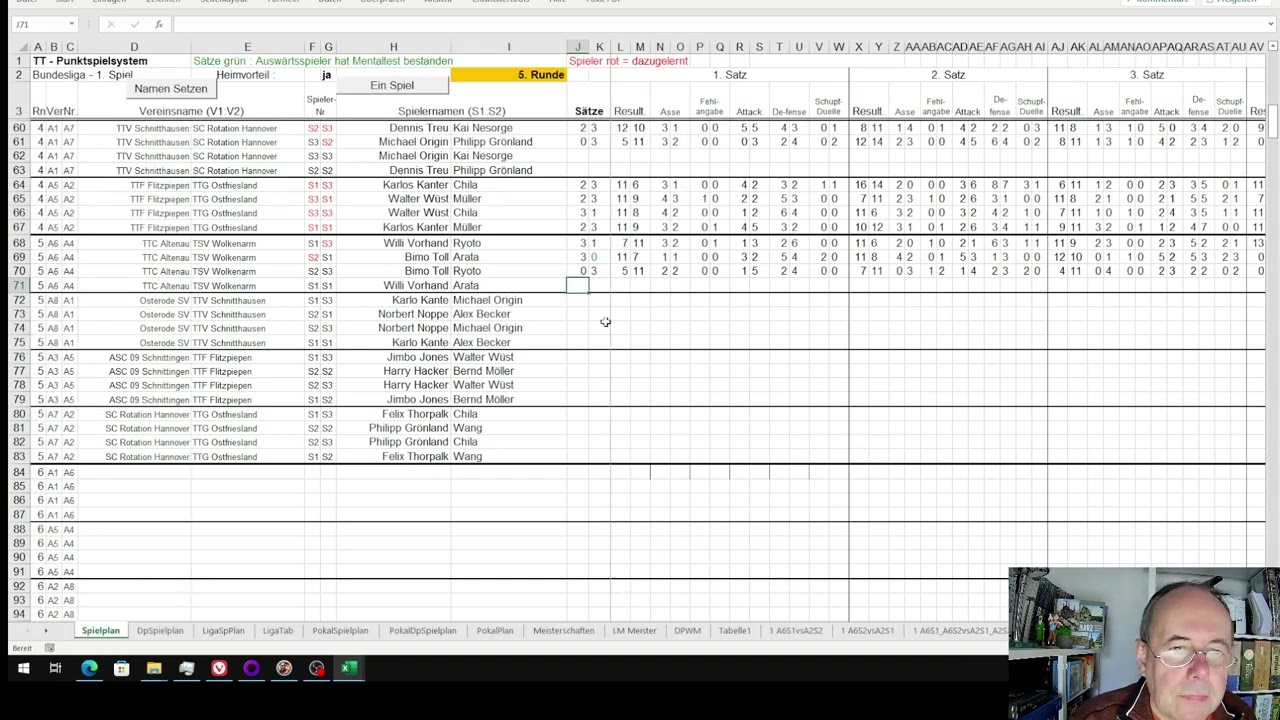The width and height of the screenshot is (1280, 720).
Task: Open the 1 A6S1vsA2S2 sheet tab
Action: (796, 631)
